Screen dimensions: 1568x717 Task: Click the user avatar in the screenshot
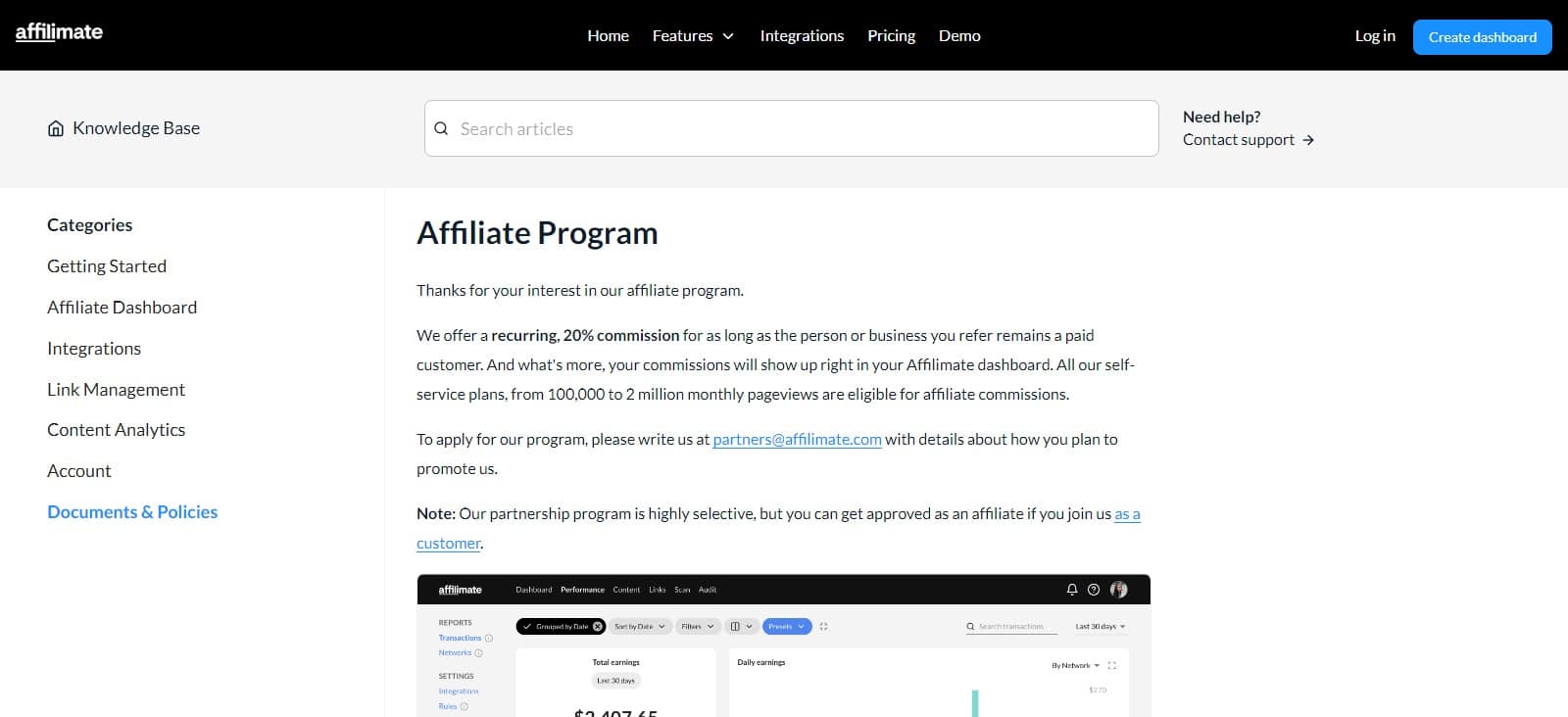(x=1118, y=590)
